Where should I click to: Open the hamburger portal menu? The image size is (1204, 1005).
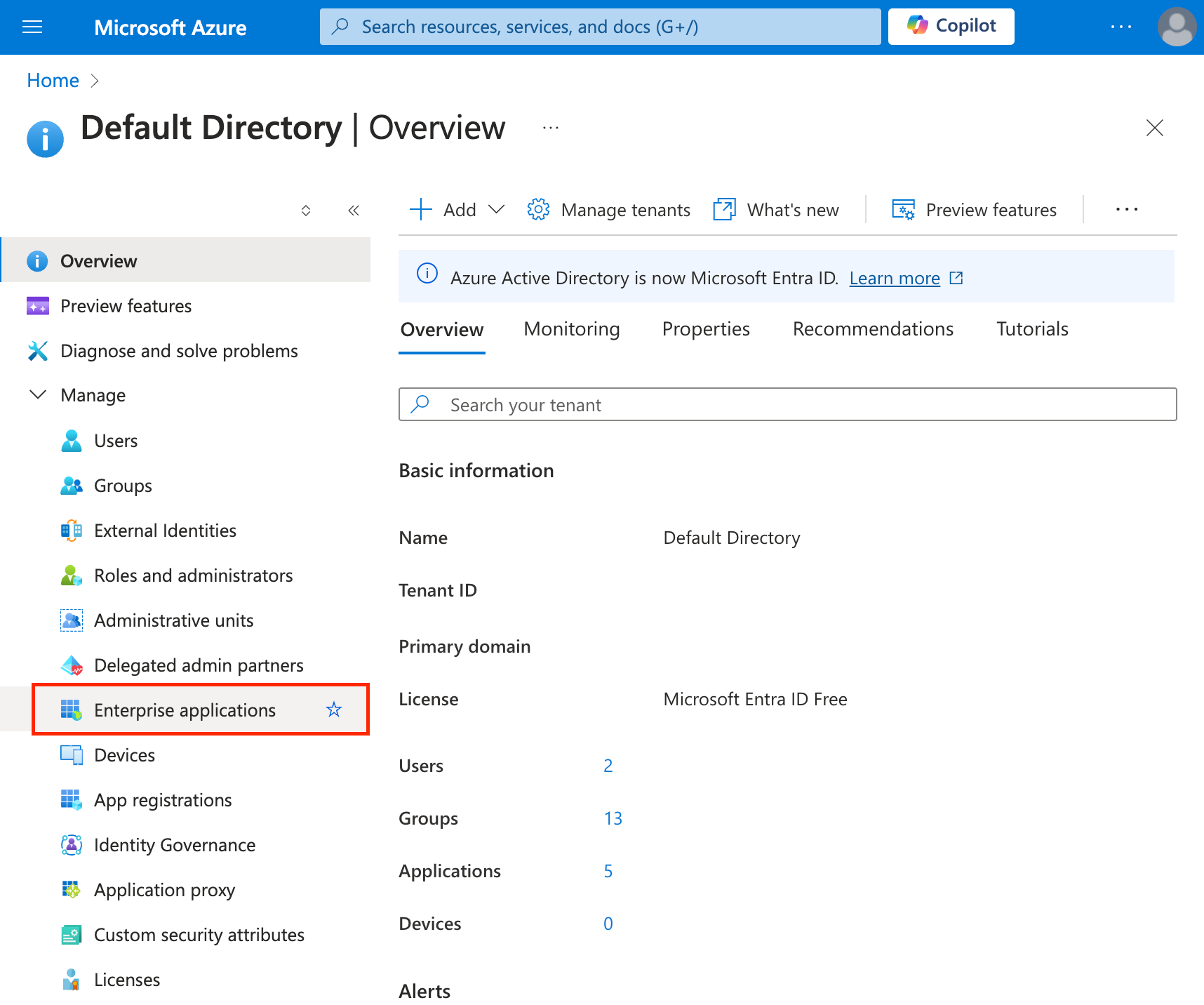(x=32, y=27)
